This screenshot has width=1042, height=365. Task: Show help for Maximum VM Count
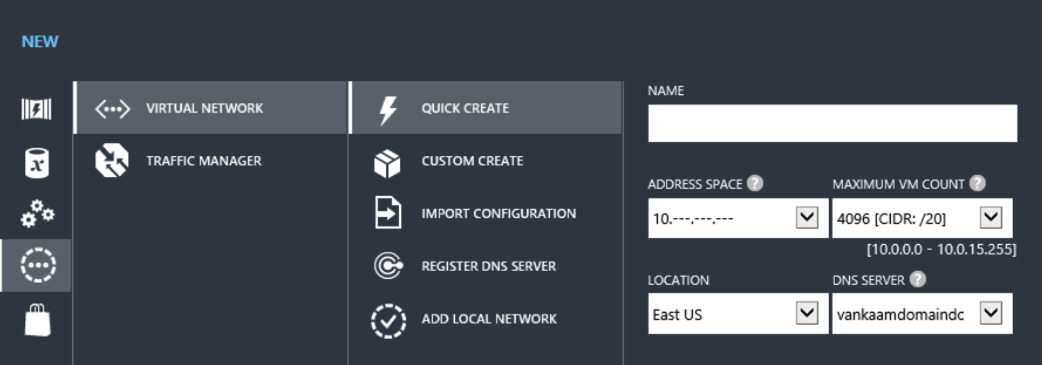click(x=977, y=183)
